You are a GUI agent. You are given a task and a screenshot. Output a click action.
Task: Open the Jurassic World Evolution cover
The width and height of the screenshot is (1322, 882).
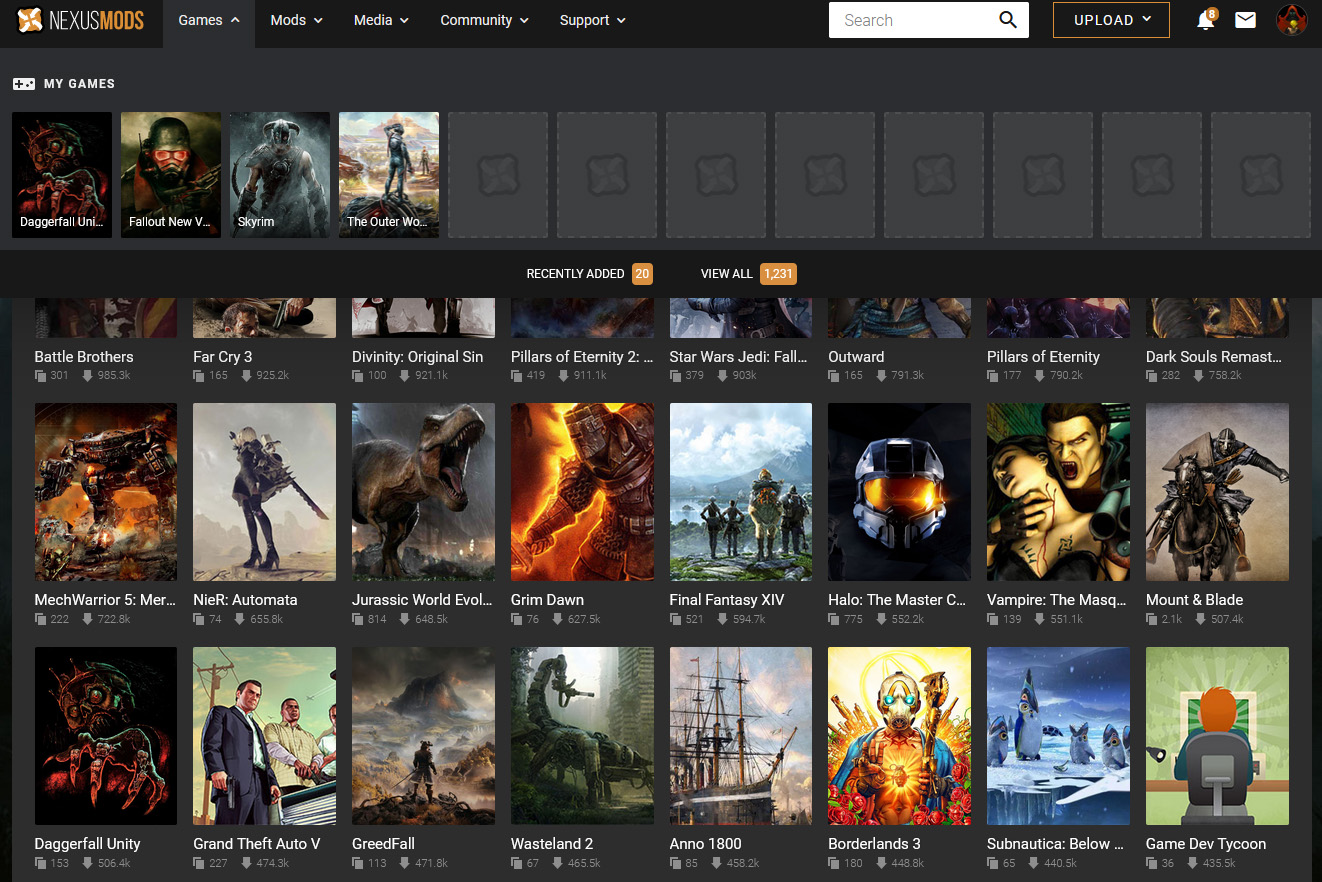[423, 492]
